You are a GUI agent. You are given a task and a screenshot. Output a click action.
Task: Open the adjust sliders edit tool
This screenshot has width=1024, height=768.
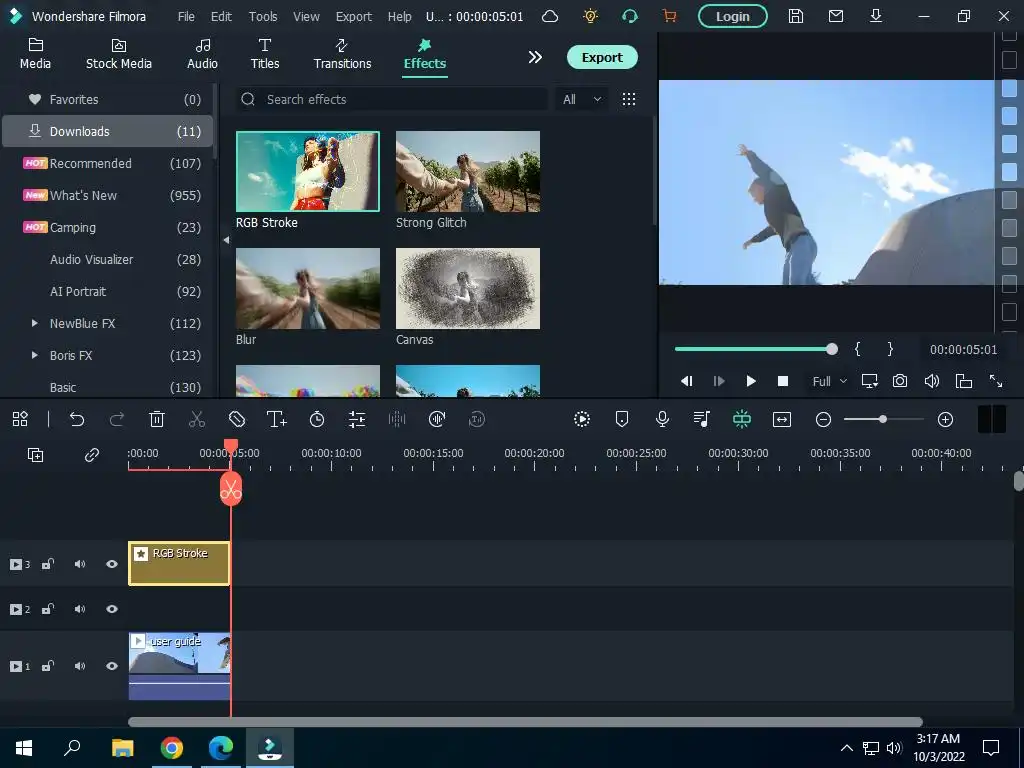point(357,419)
